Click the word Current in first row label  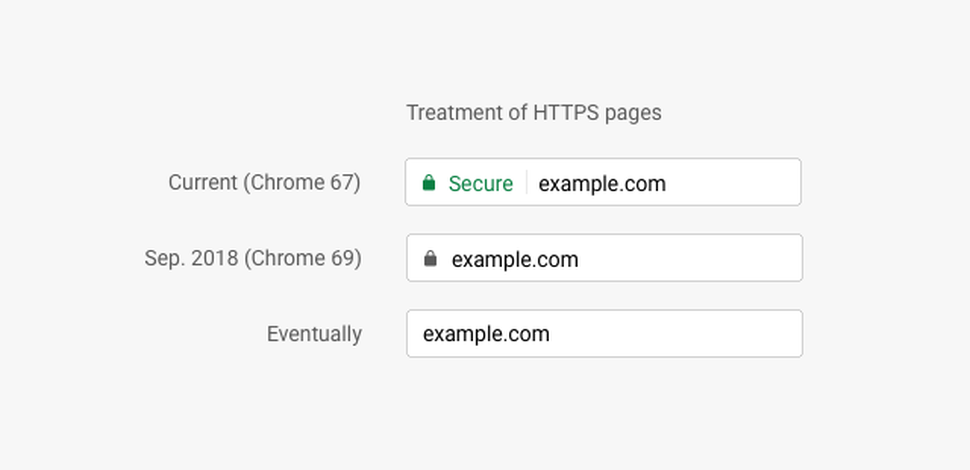click(x=203, y=183)
